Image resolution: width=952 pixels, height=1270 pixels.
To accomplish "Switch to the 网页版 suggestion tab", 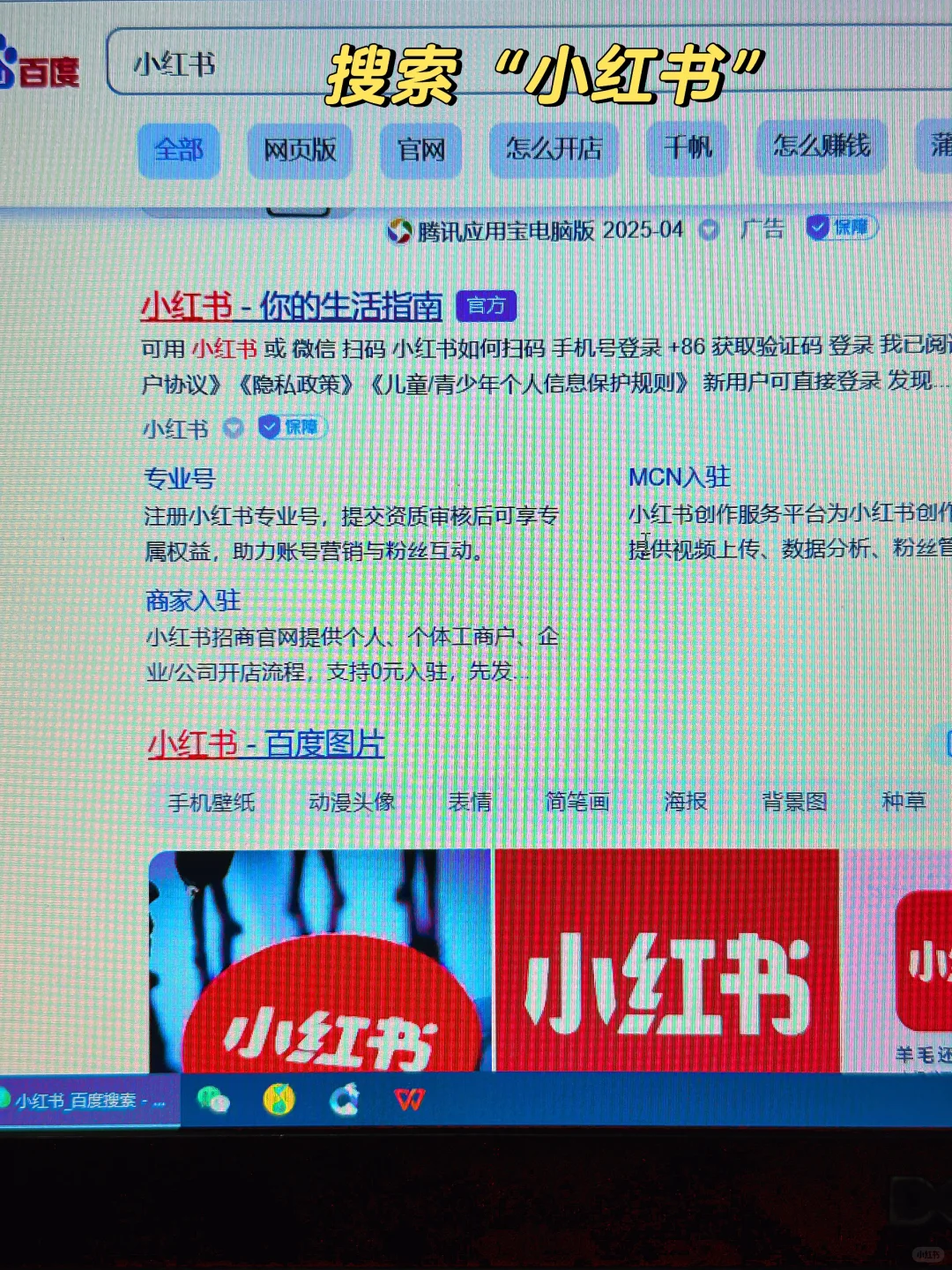I will pyautogui.click(x=300, y=150).
